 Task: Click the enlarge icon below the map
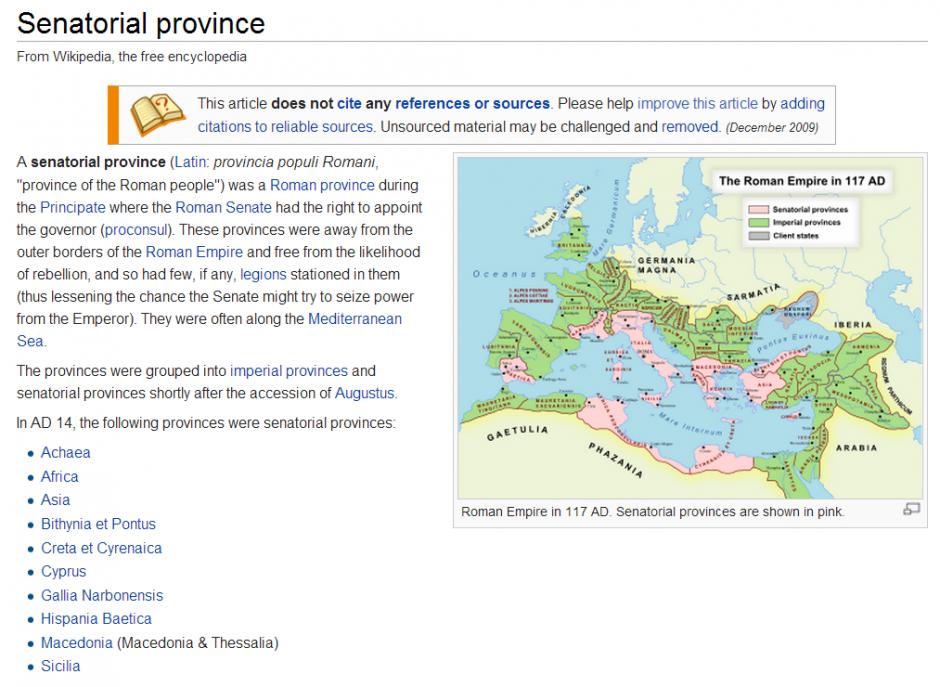pos(910,510)
